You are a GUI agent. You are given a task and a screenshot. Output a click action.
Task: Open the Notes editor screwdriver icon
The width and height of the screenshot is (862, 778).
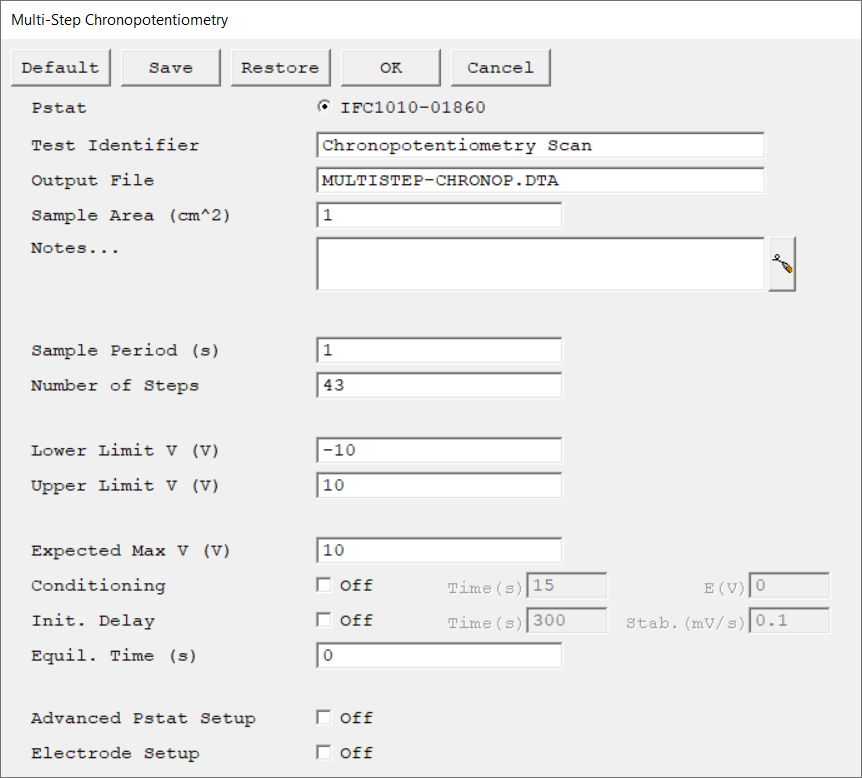pyautogui.click(x=782, y=264)
